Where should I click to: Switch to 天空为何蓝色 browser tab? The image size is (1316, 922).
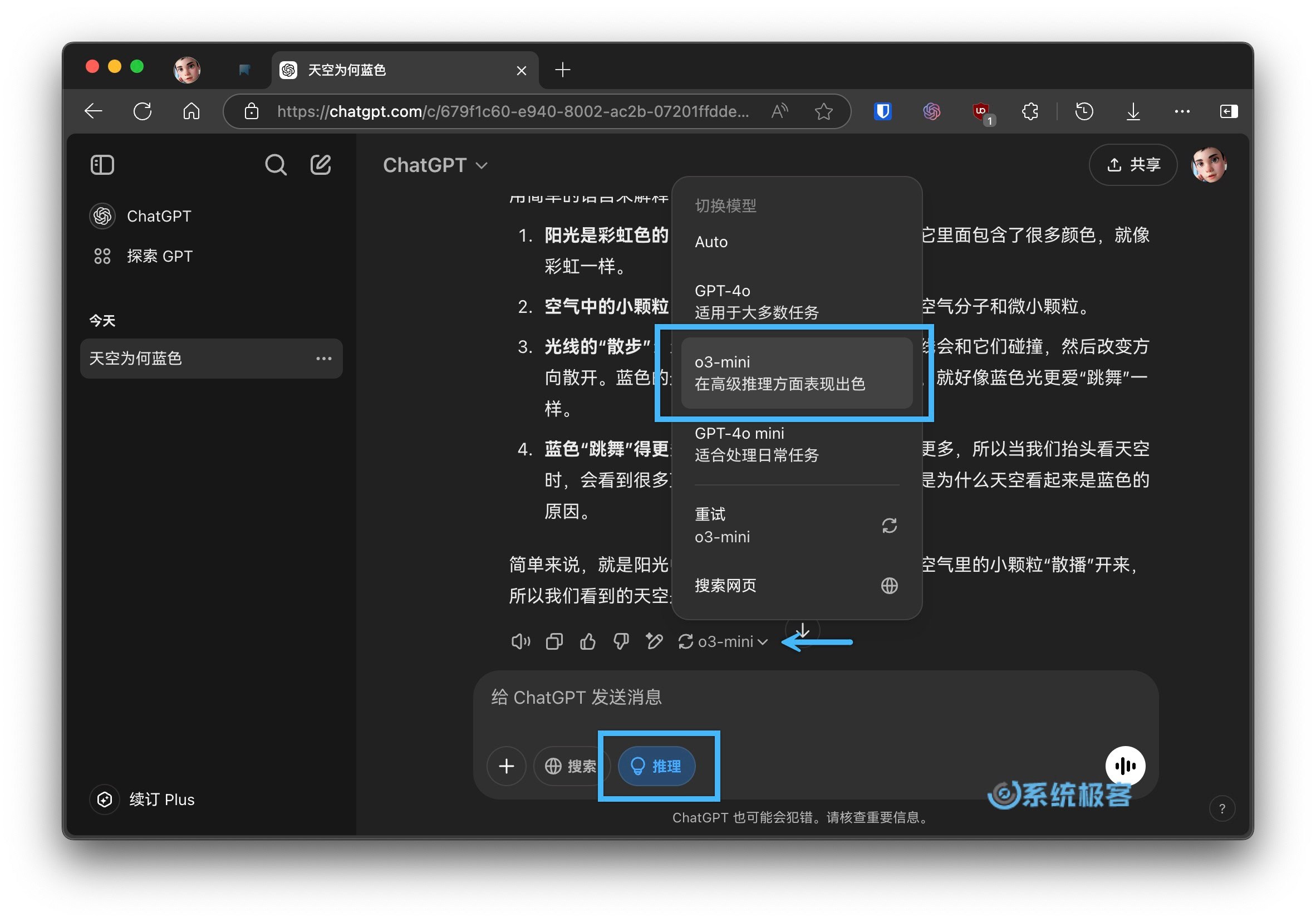coord(405,70)
